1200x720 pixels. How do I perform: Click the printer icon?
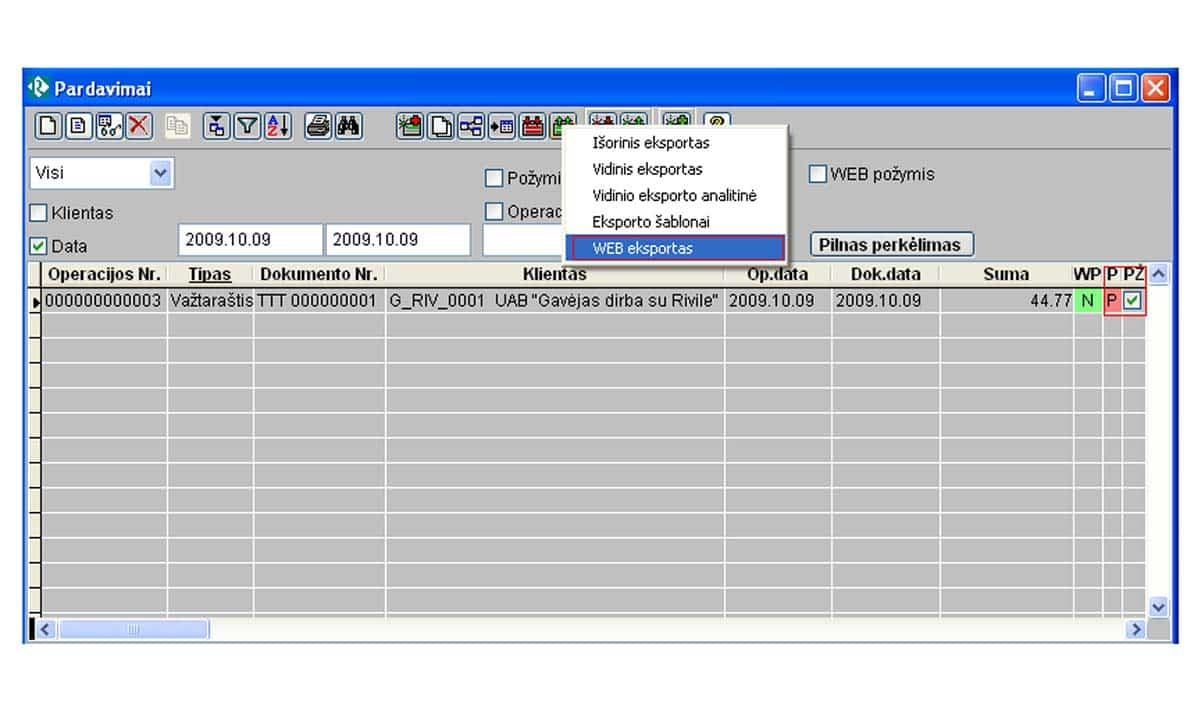(318, 126)
